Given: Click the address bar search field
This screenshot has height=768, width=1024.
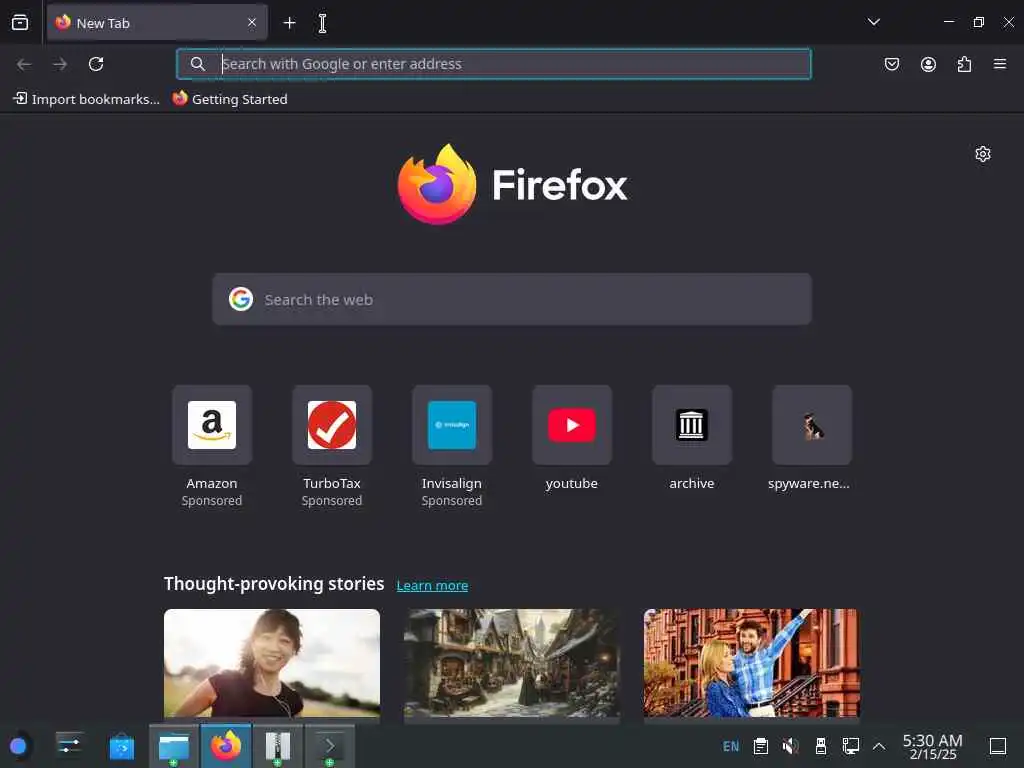Looking at the screenshot, I should coord(494,64).
